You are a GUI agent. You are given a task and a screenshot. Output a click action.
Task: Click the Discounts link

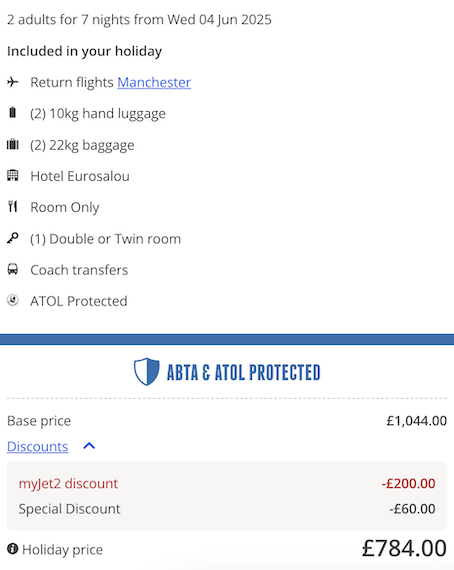[x=37, y=446]
